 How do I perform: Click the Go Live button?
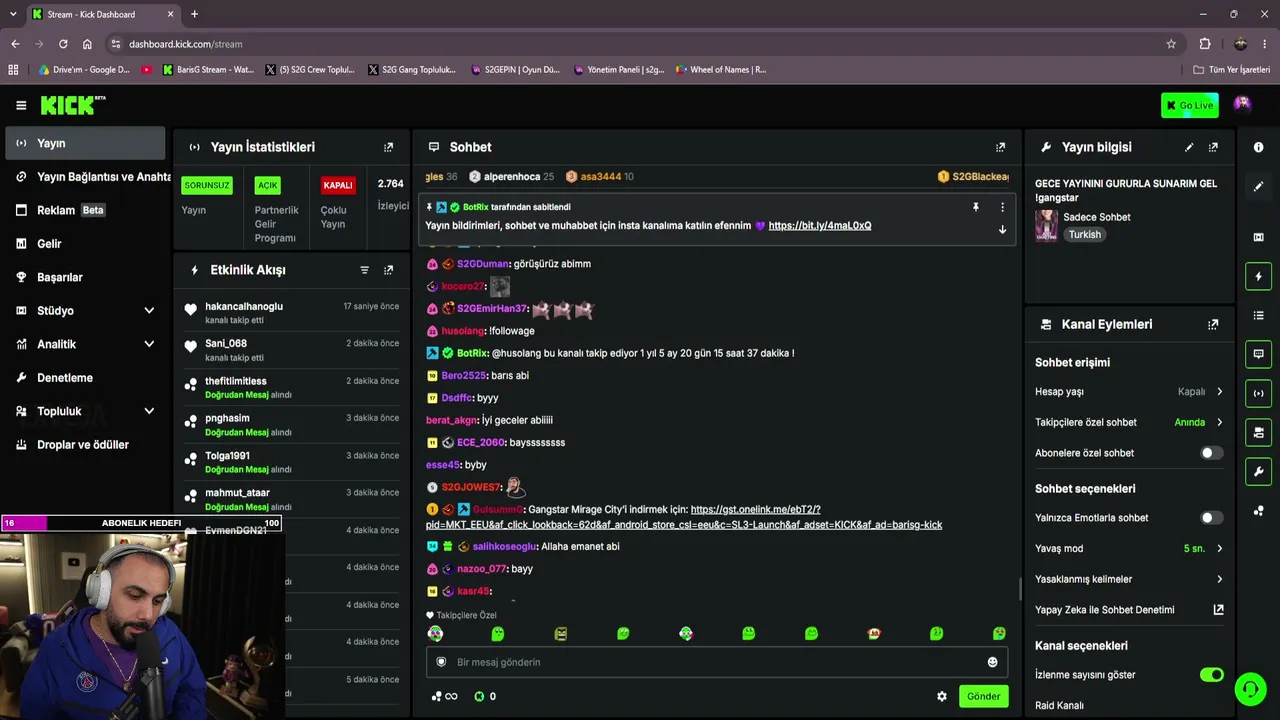1190,105
